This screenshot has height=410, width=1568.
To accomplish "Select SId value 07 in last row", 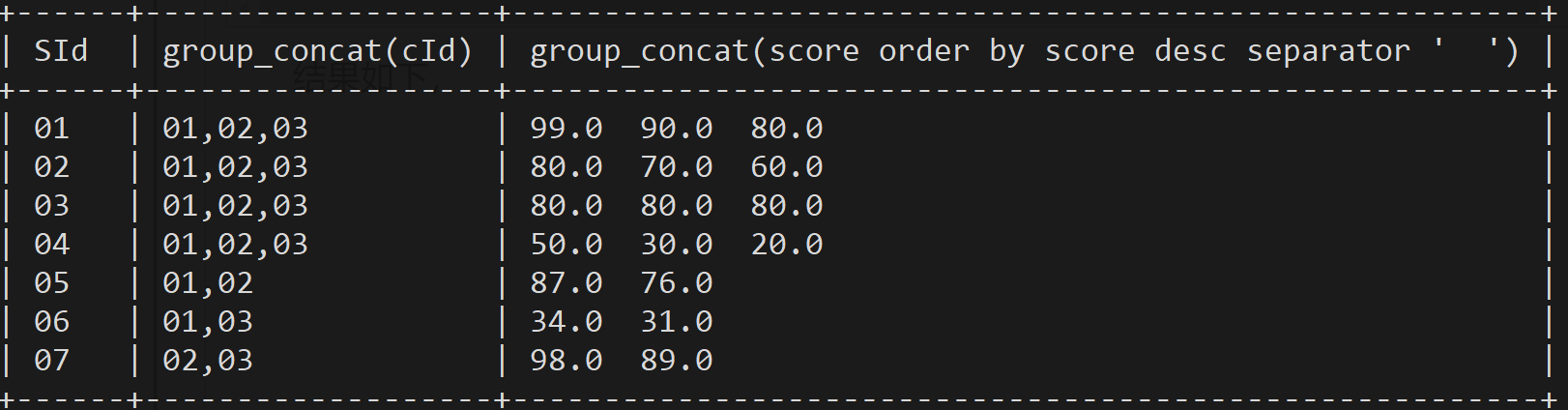I will 51,360.
